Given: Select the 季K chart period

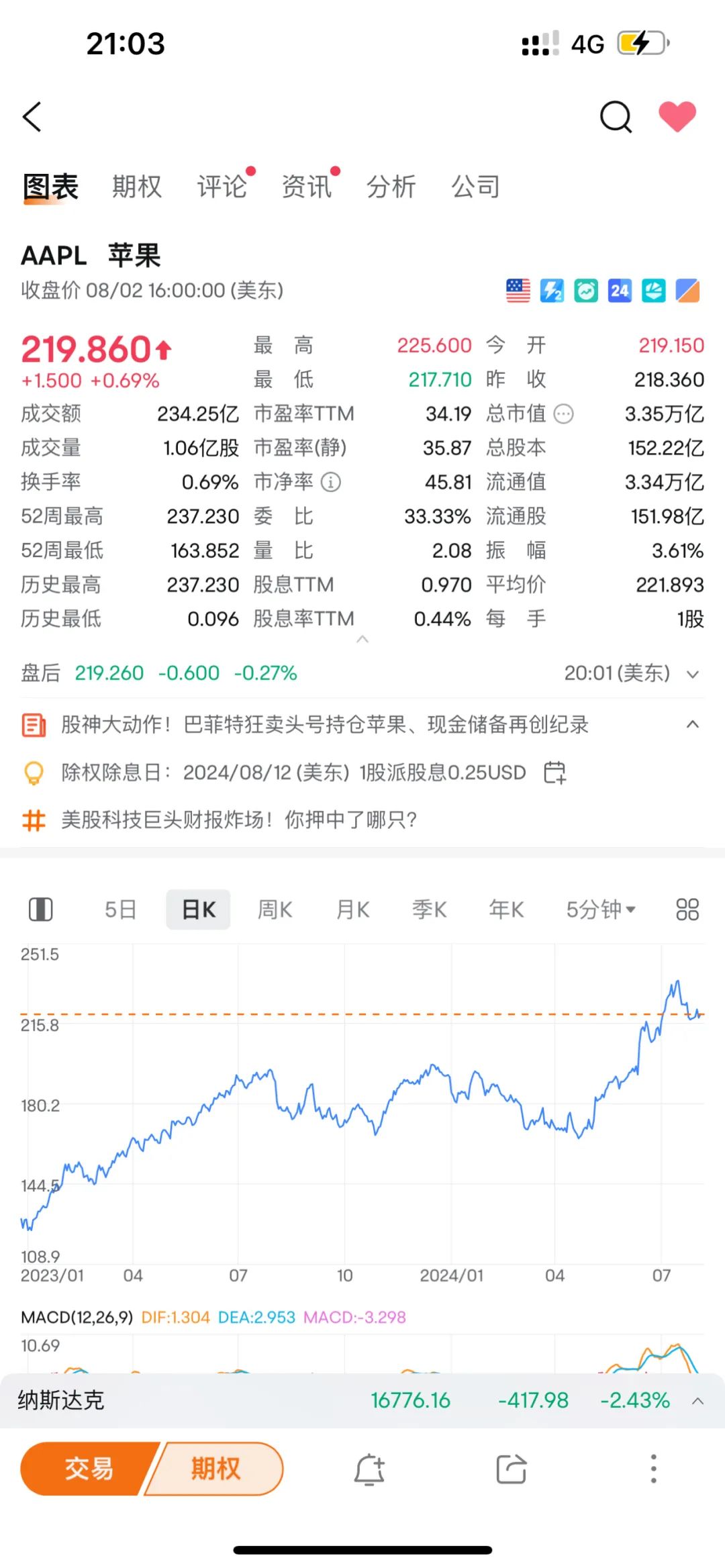Looking at the screenshot, I should tap(430, 910).
